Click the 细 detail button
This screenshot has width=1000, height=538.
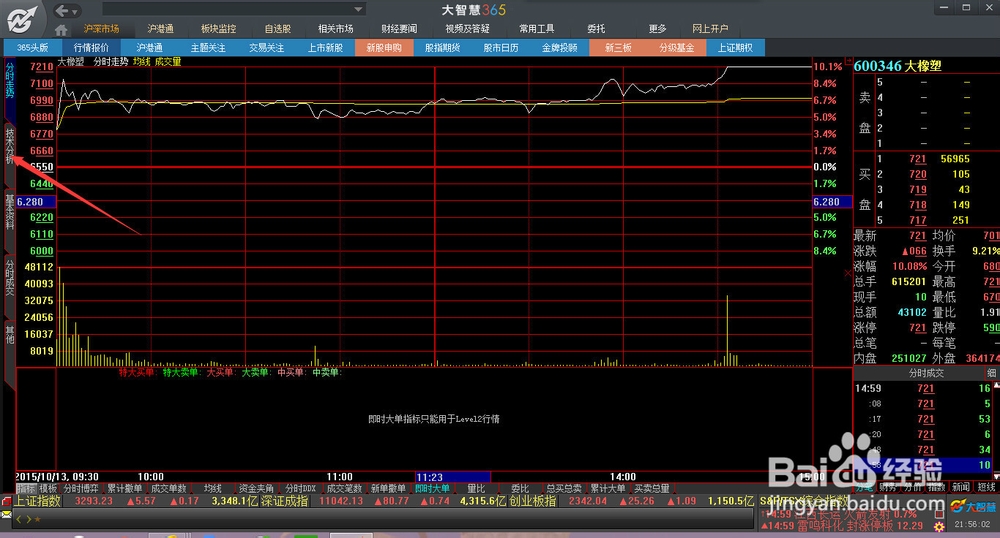click(x=991, y=373)
